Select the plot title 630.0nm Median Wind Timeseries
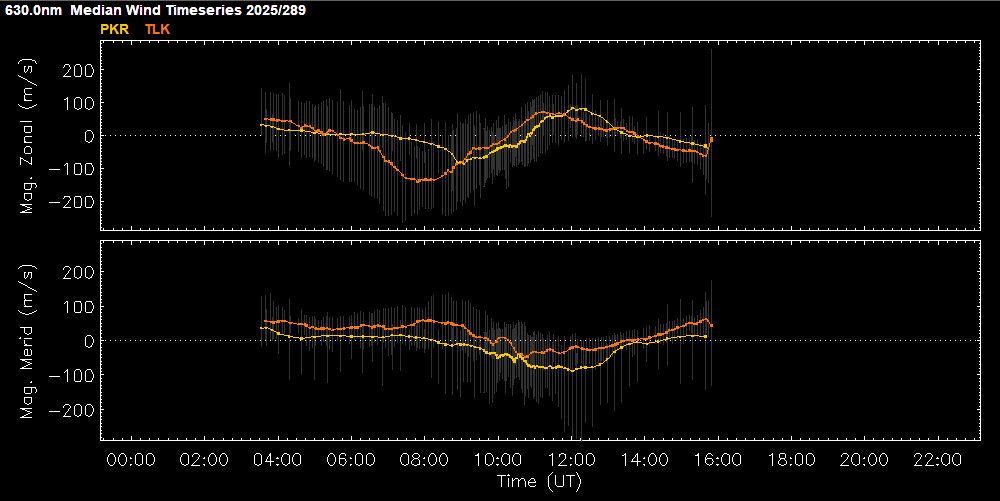 coord(156,10)
